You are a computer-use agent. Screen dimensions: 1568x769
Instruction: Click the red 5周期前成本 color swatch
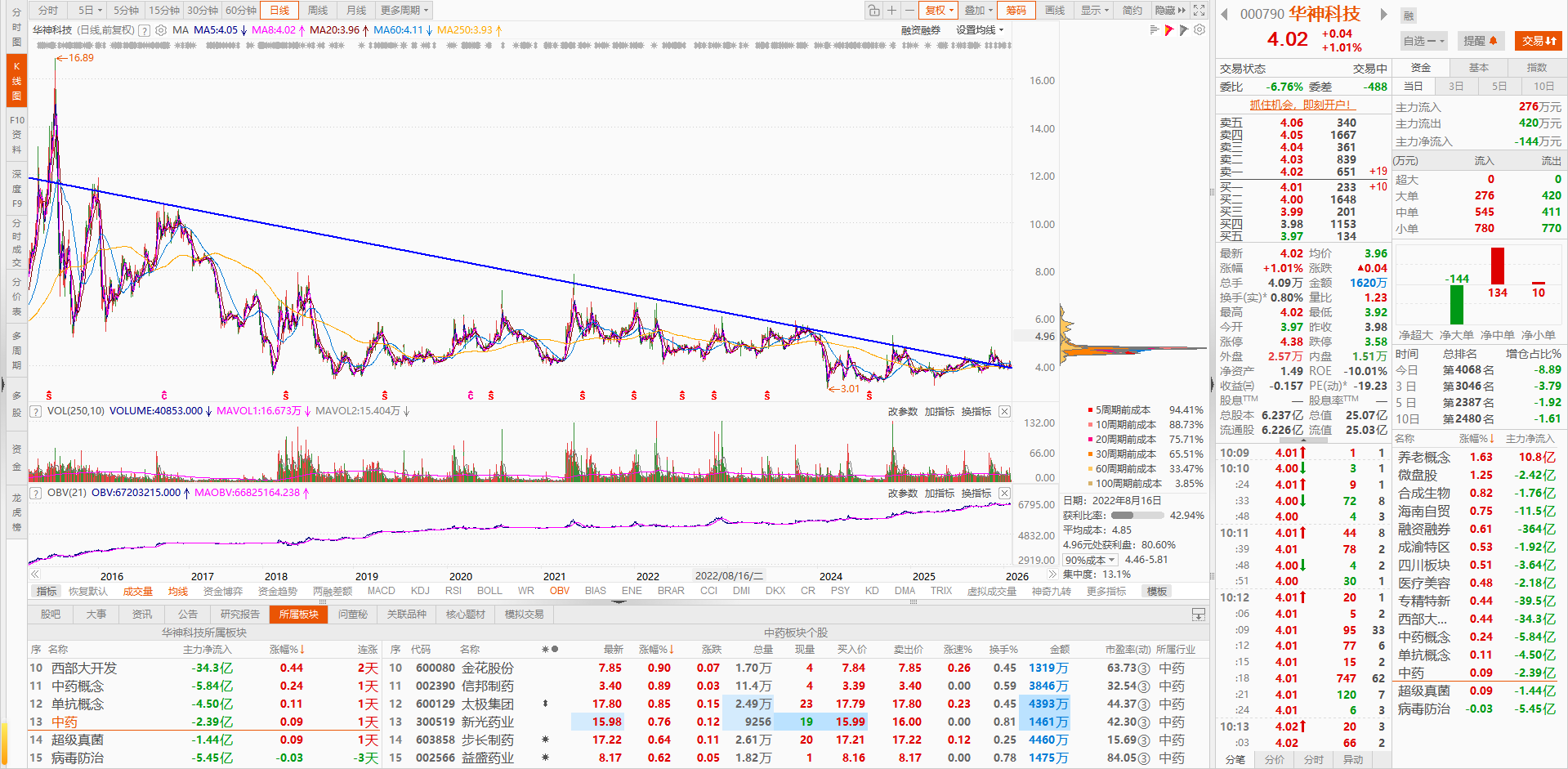coord(1090,410)
